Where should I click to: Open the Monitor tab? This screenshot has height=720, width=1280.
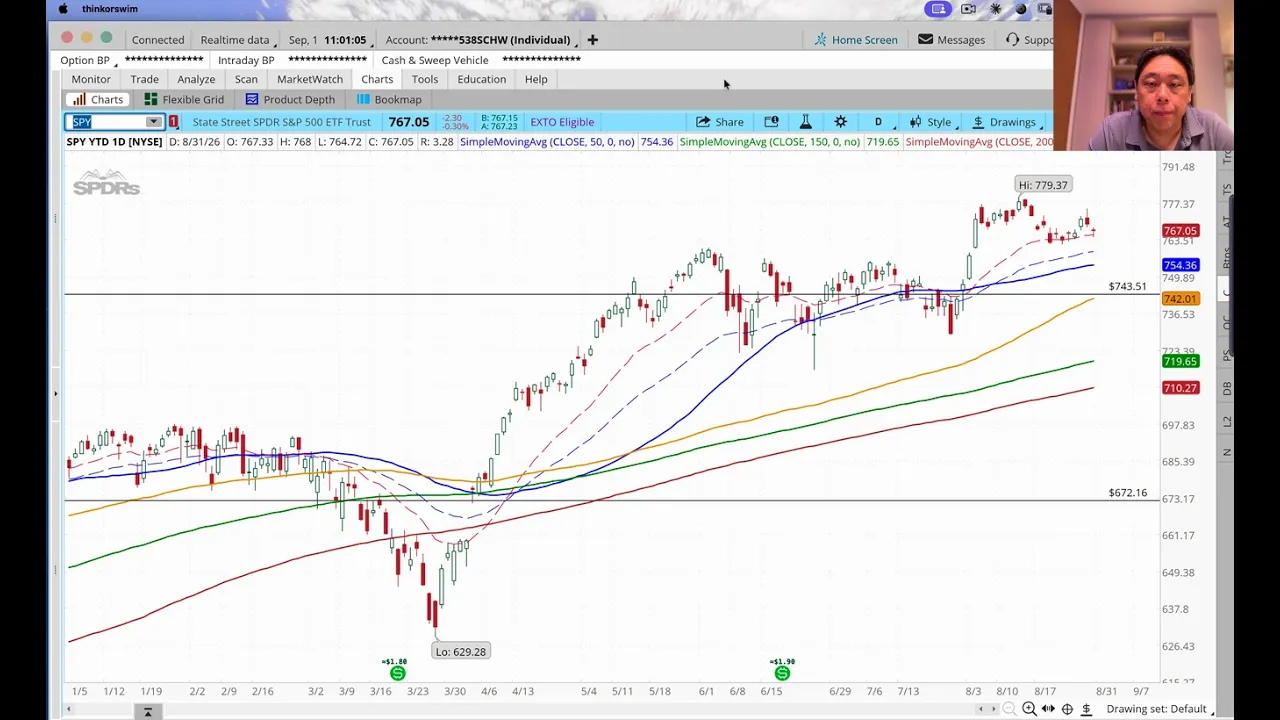(x=91, y=79)
